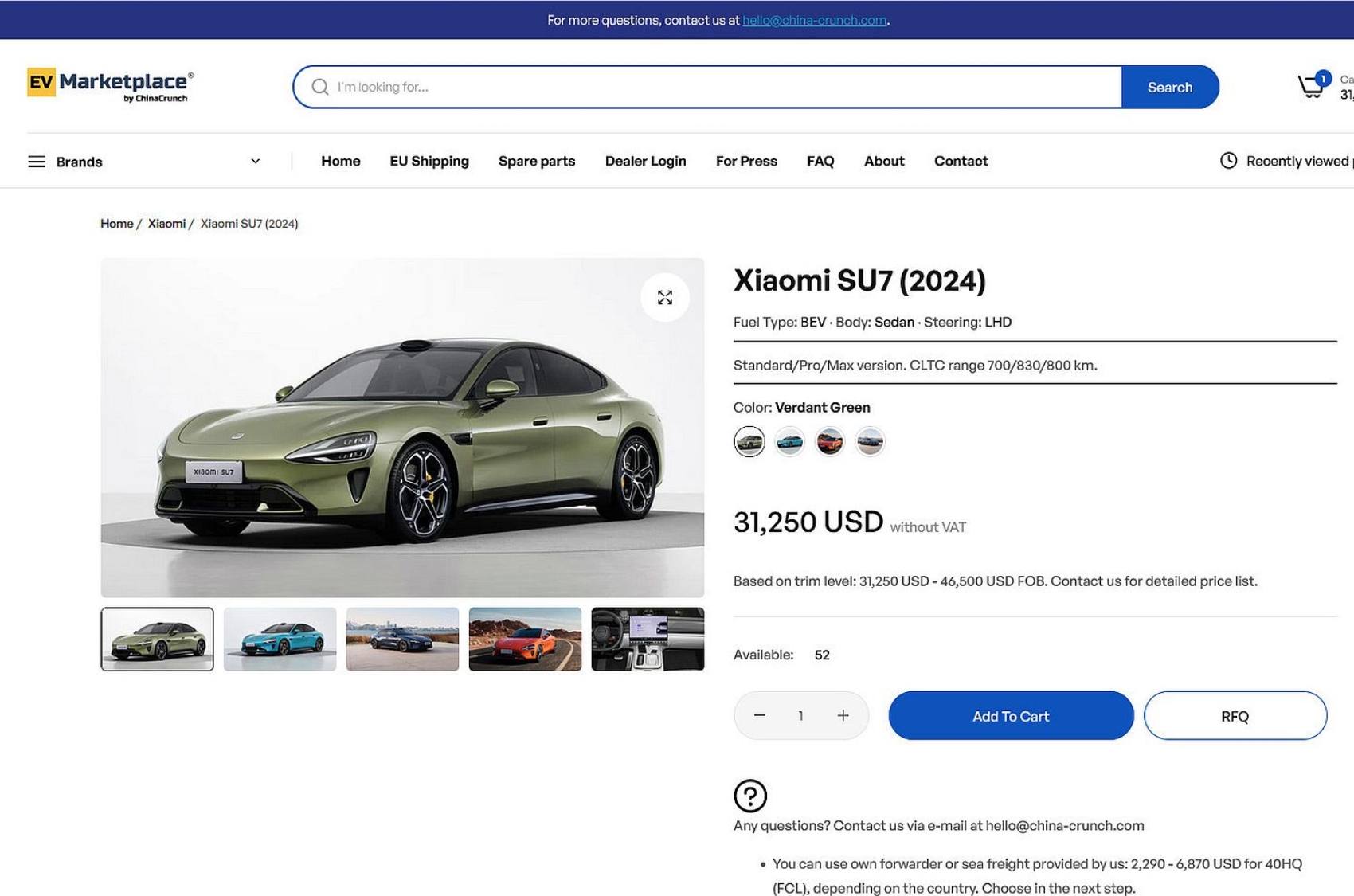The width and height of the screenshot is (1354, 896).
Task: Expand the Brands dropdown chevron
Action: (255, 161)
